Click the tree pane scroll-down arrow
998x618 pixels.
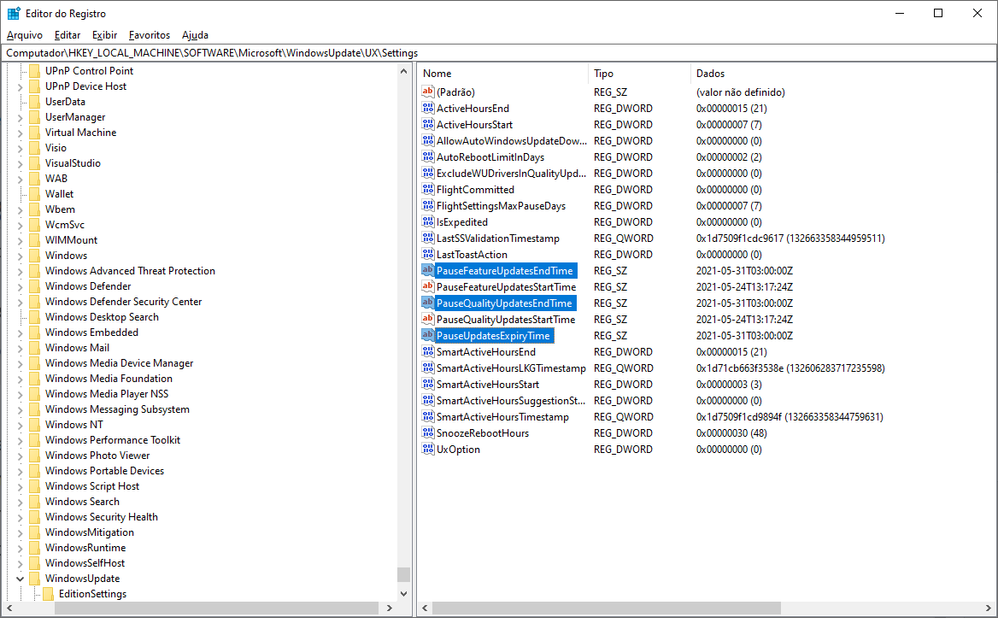(x=404, y=593)
